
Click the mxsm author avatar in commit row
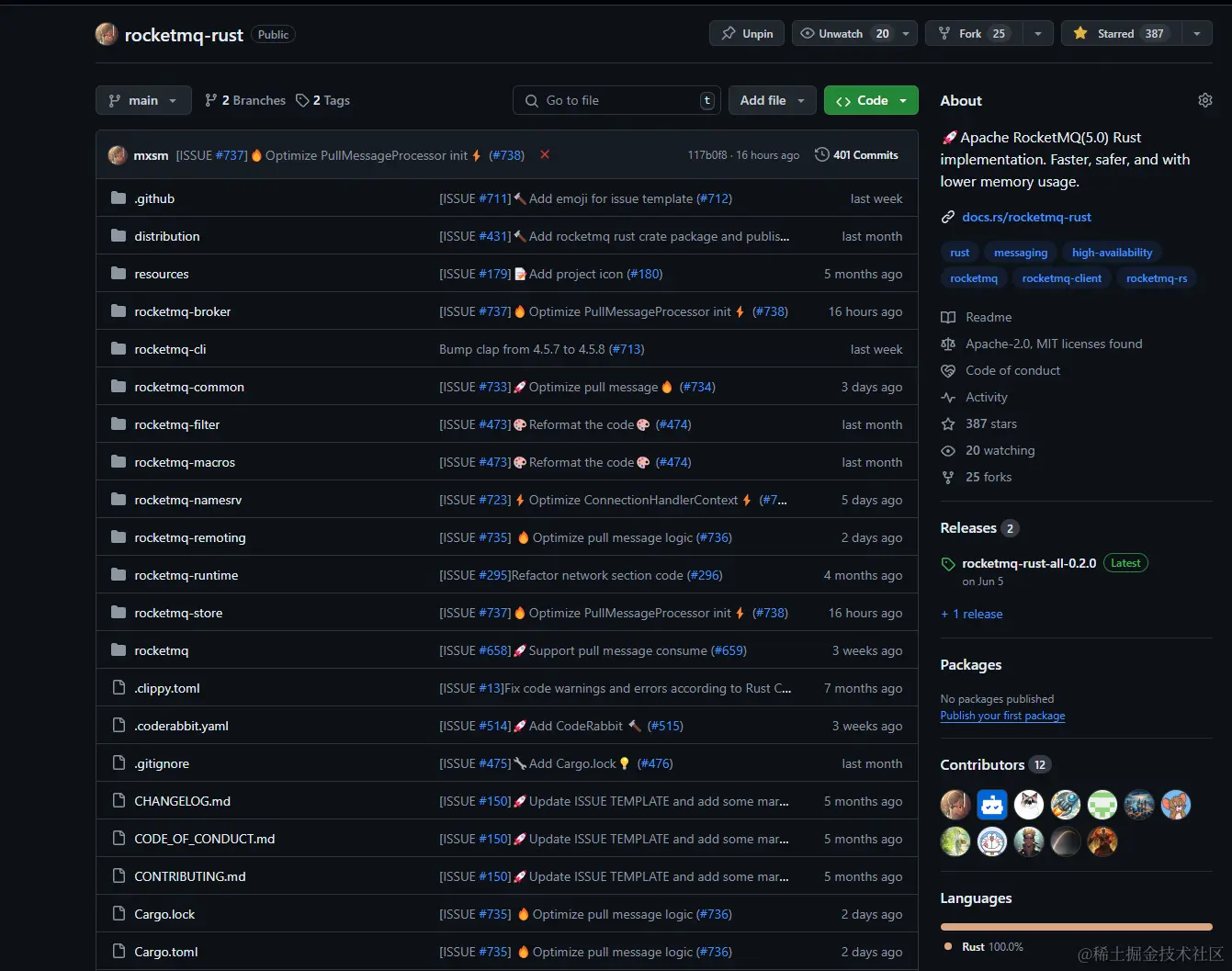pyautogui.click(x=118, y=155)
